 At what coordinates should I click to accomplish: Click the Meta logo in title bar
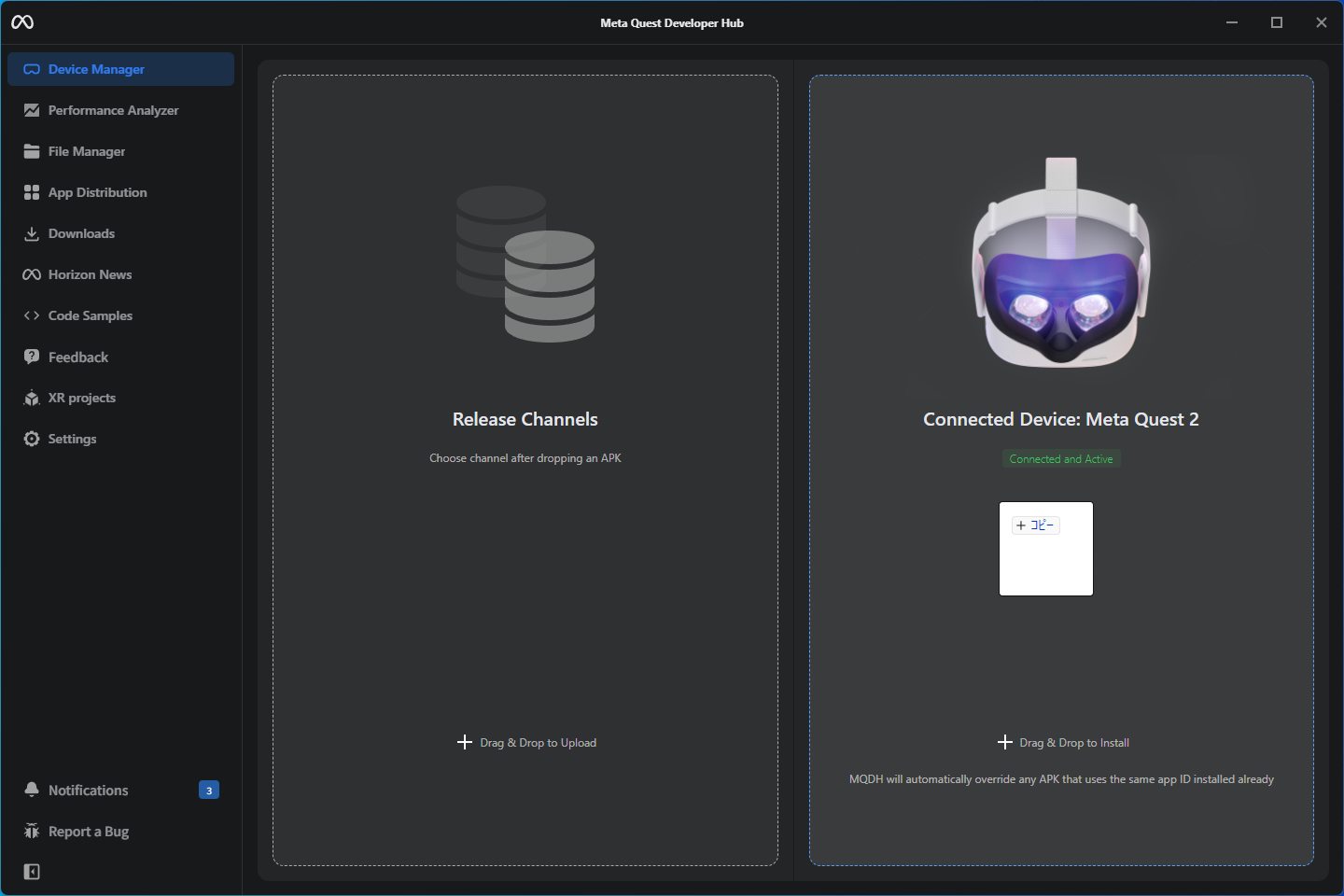tap(22, 22)
